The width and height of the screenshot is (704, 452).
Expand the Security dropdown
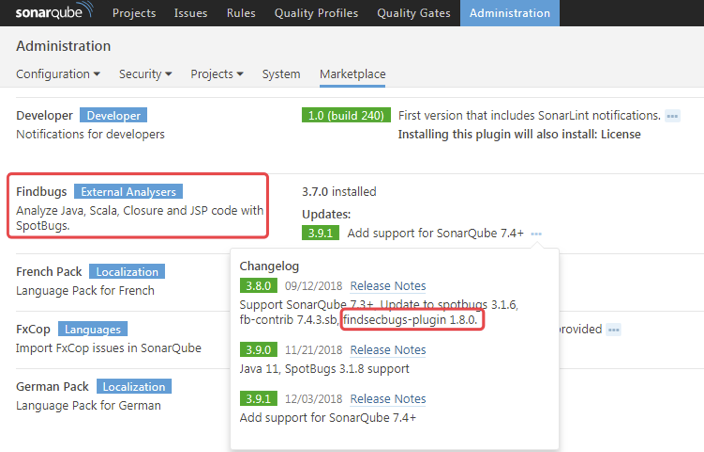point(145,74)
